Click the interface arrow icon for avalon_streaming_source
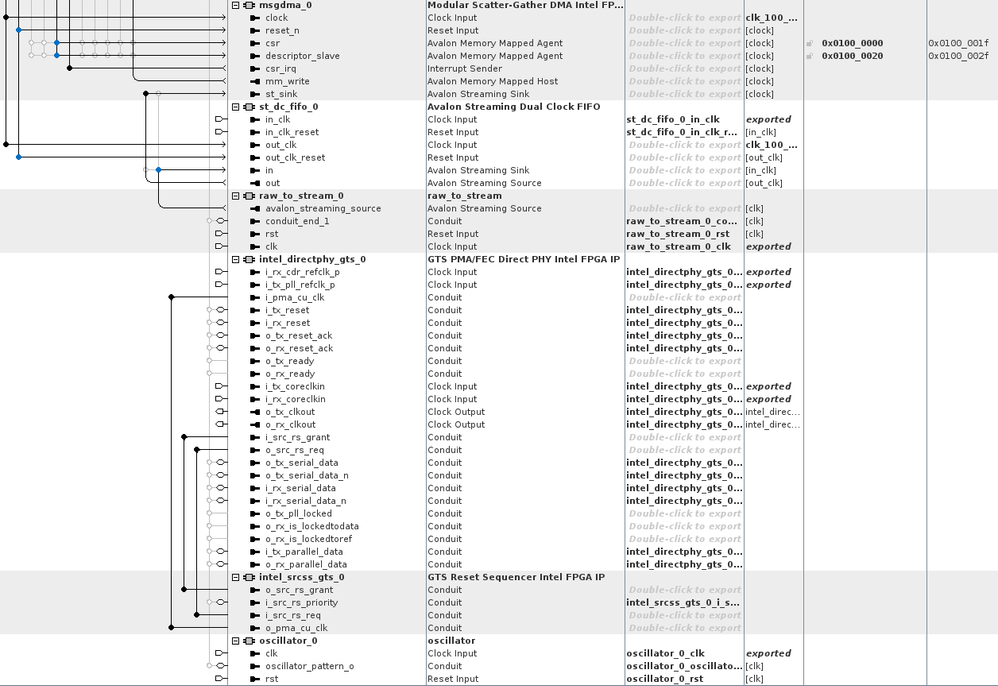 (255, 209)
